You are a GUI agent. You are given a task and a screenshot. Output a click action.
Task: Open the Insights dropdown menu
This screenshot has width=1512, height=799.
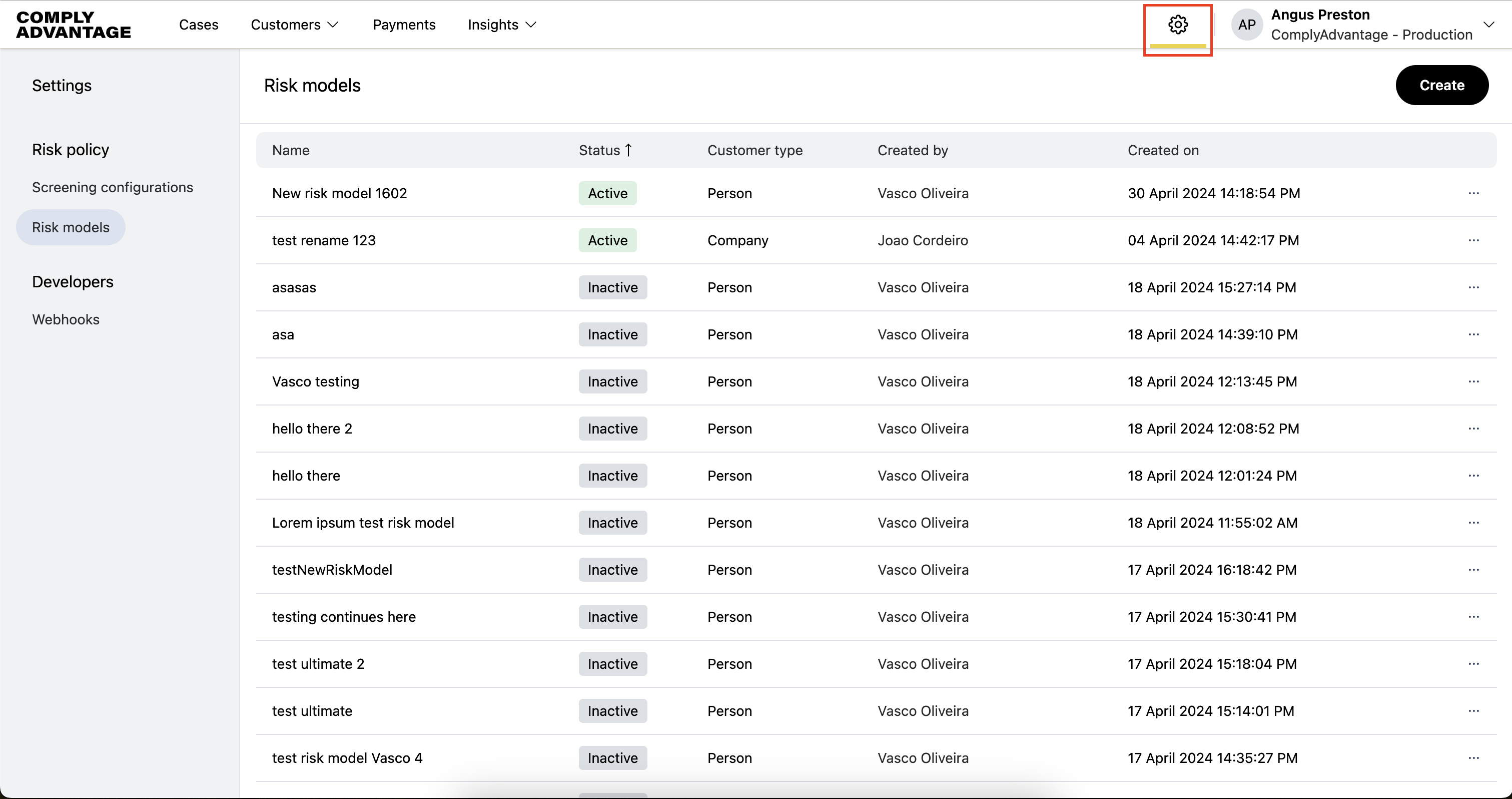click(x=501, y=25)
